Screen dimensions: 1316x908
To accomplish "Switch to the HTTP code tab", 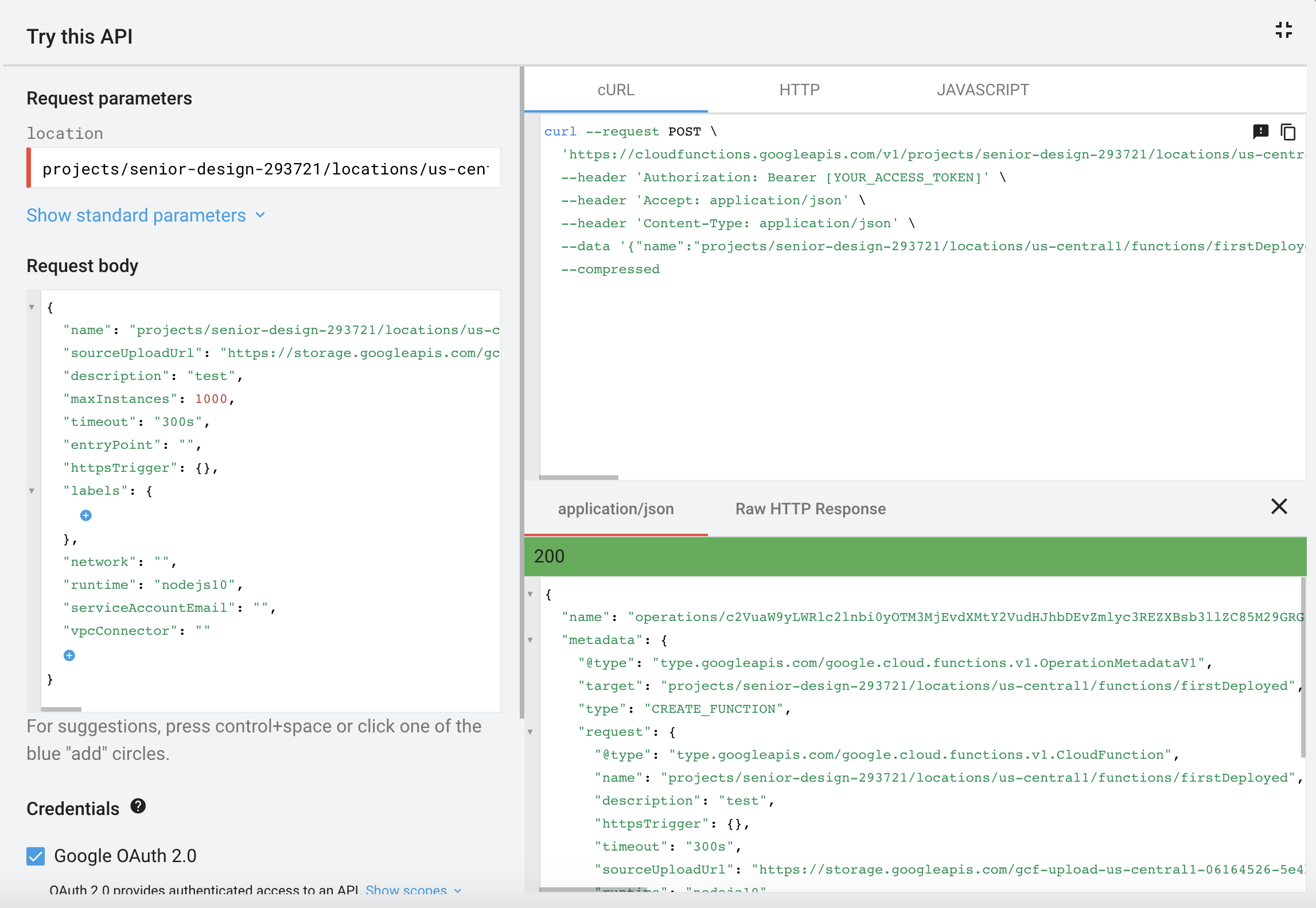I will pyautogui.click(x=799, y=90).
